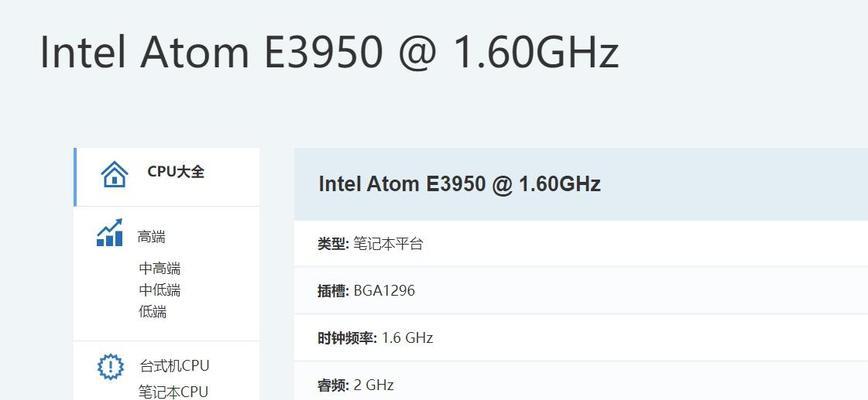Click the large Intel Atom E3950 page title
Viewport: 868px width, 400px height.
coord(329,51)
